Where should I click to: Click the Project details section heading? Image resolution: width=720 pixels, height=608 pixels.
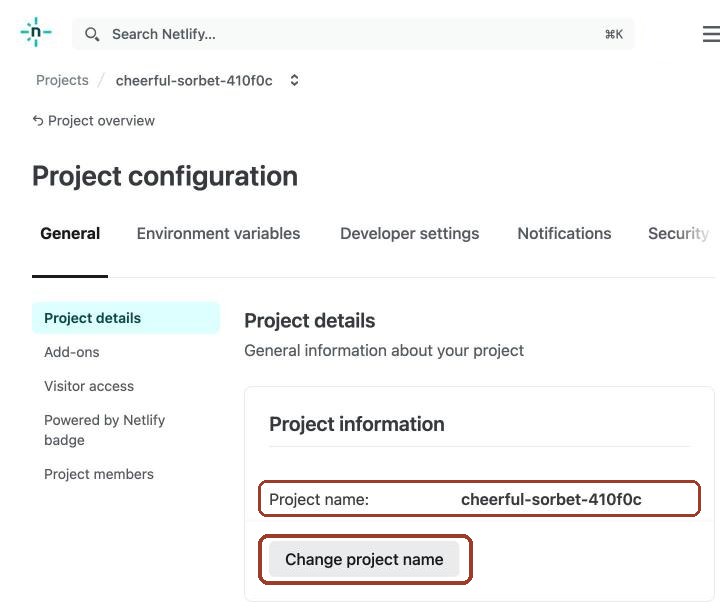click(x=309, y=321)
